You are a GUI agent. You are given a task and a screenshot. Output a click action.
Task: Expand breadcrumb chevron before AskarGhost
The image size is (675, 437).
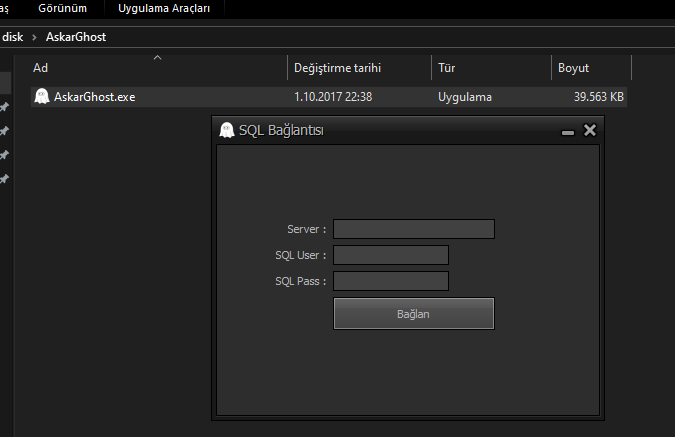coord(34,37)
